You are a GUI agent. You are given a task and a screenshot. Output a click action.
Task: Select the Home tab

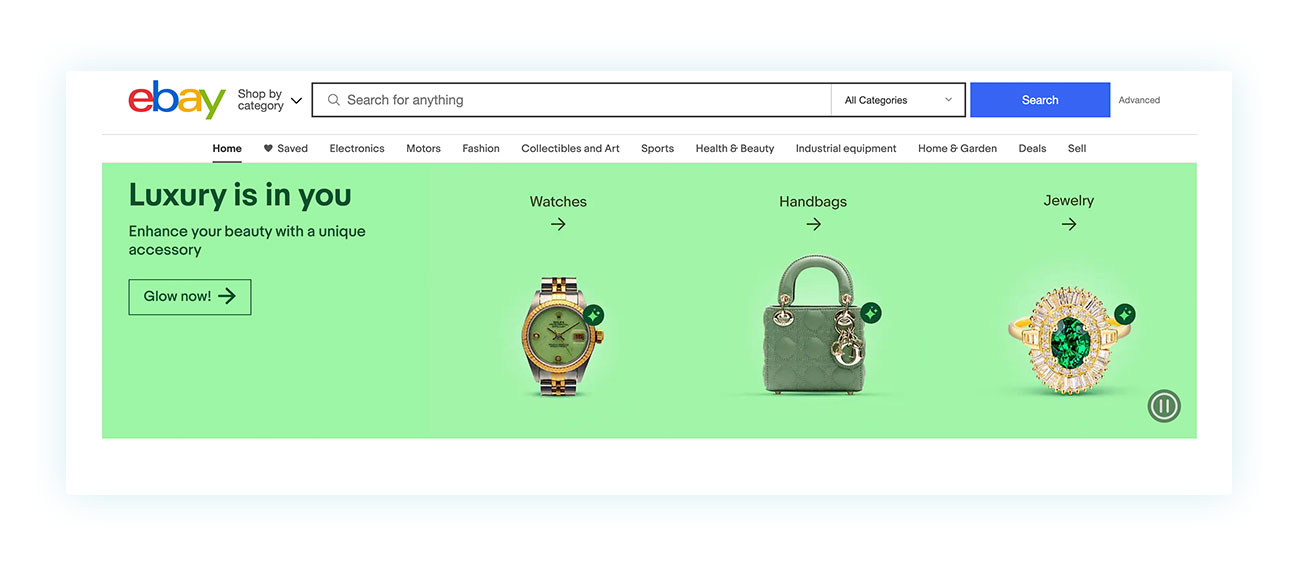[227, 148]
